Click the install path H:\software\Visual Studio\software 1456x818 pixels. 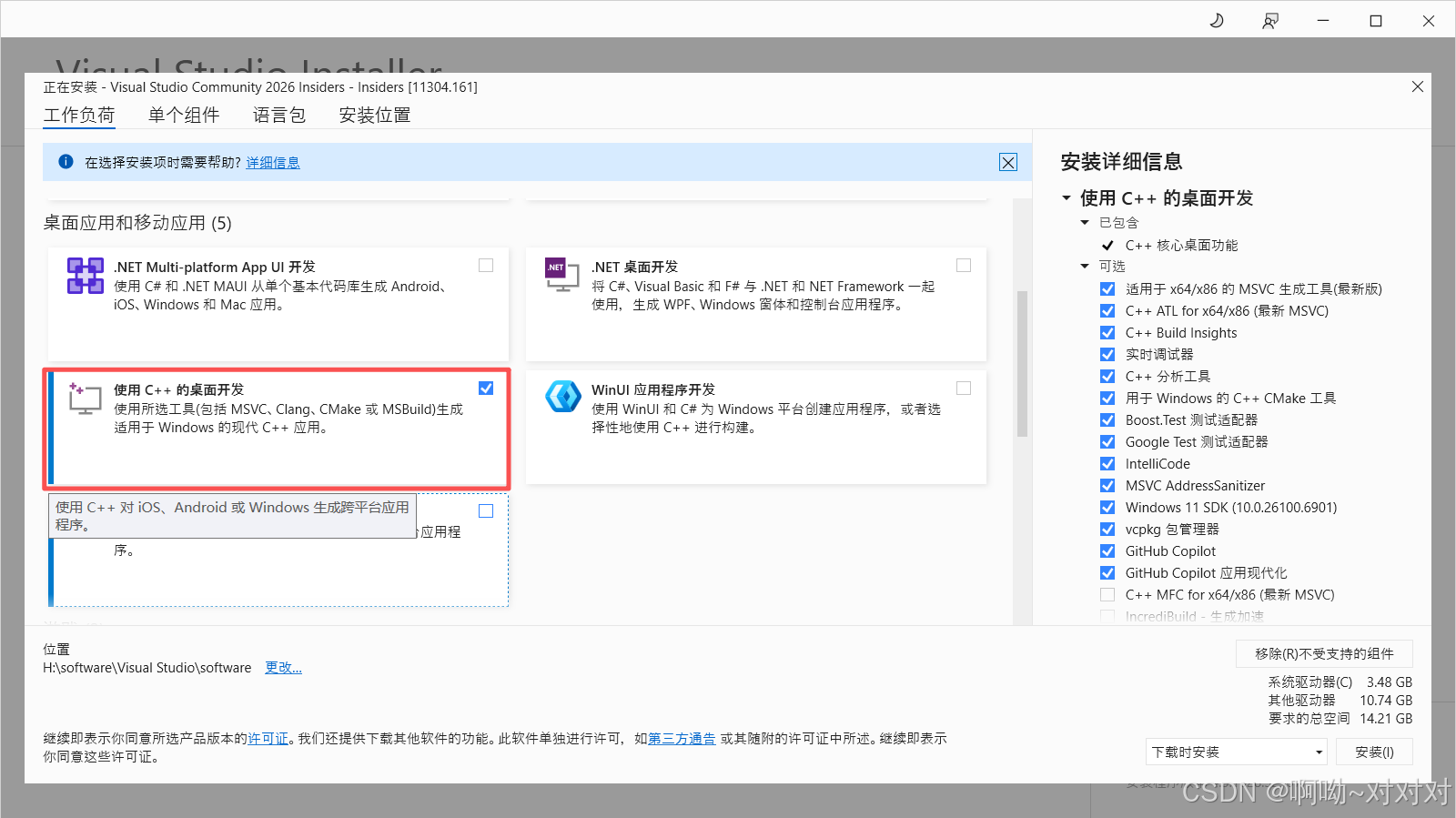[147, 668]
